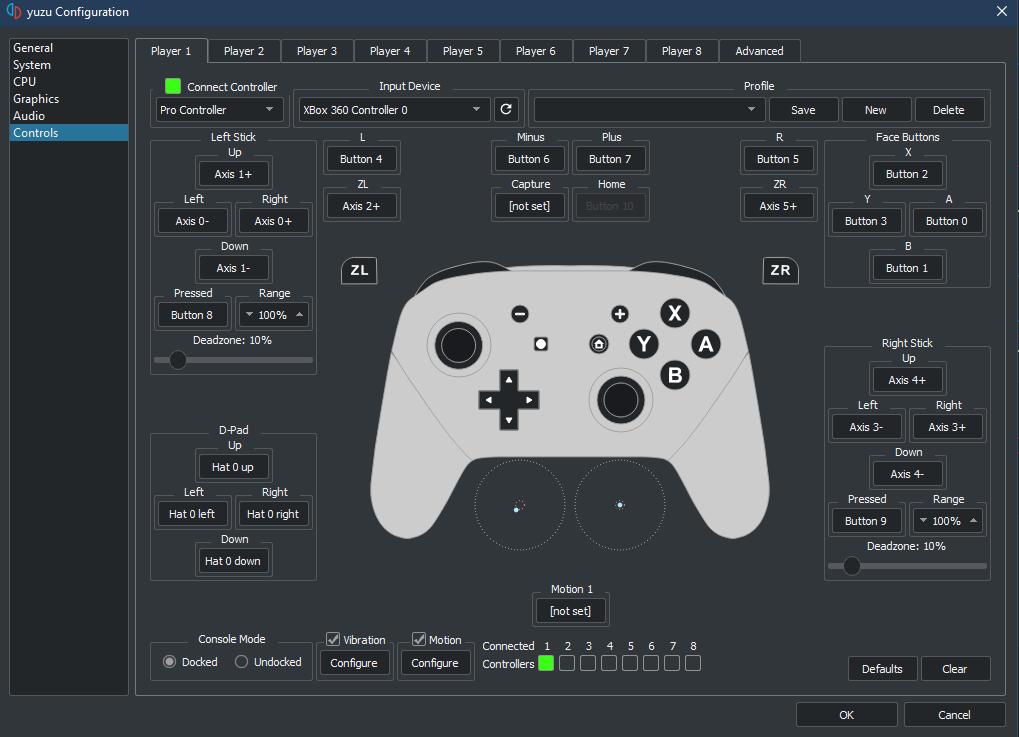Click the A button on controller image
Screen dimensions: 1019x737
[x=706, y=344]
